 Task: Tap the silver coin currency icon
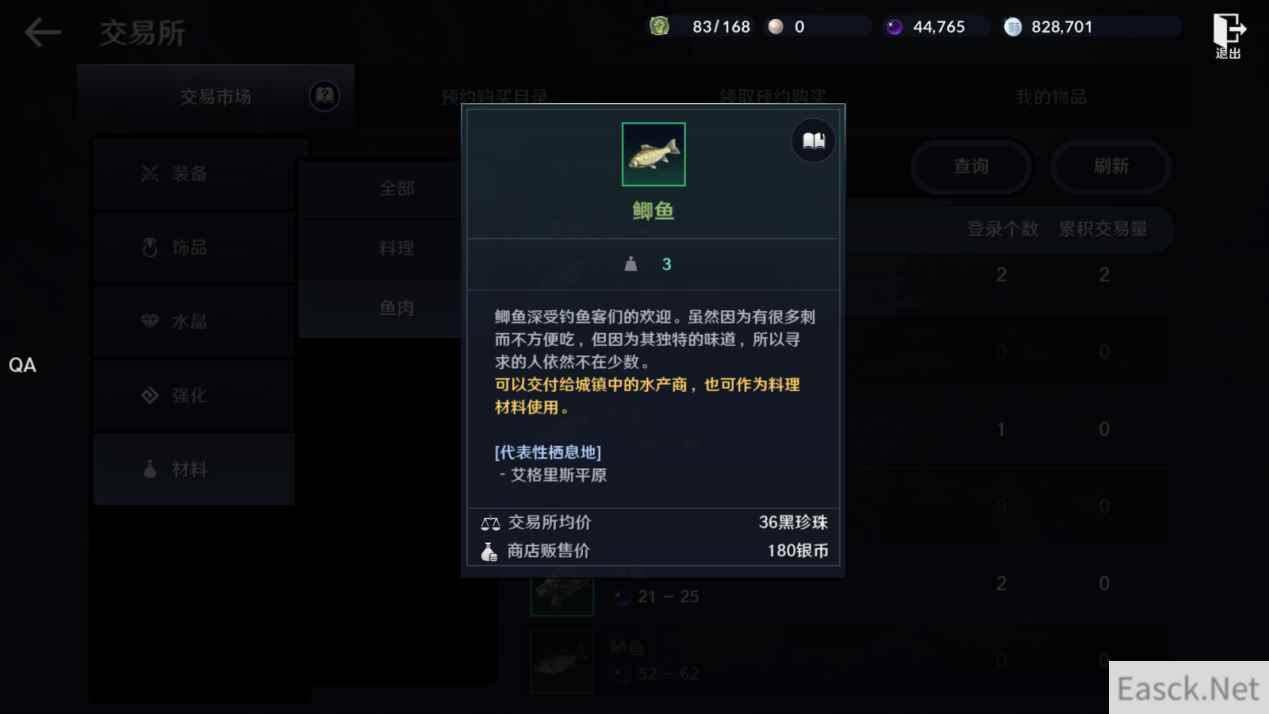1013,27
